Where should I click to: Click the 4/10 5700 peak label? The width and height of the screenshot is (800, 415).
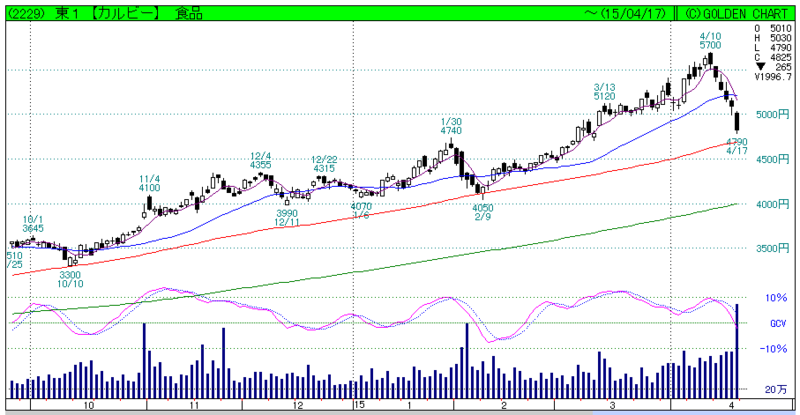coord(710,41)
